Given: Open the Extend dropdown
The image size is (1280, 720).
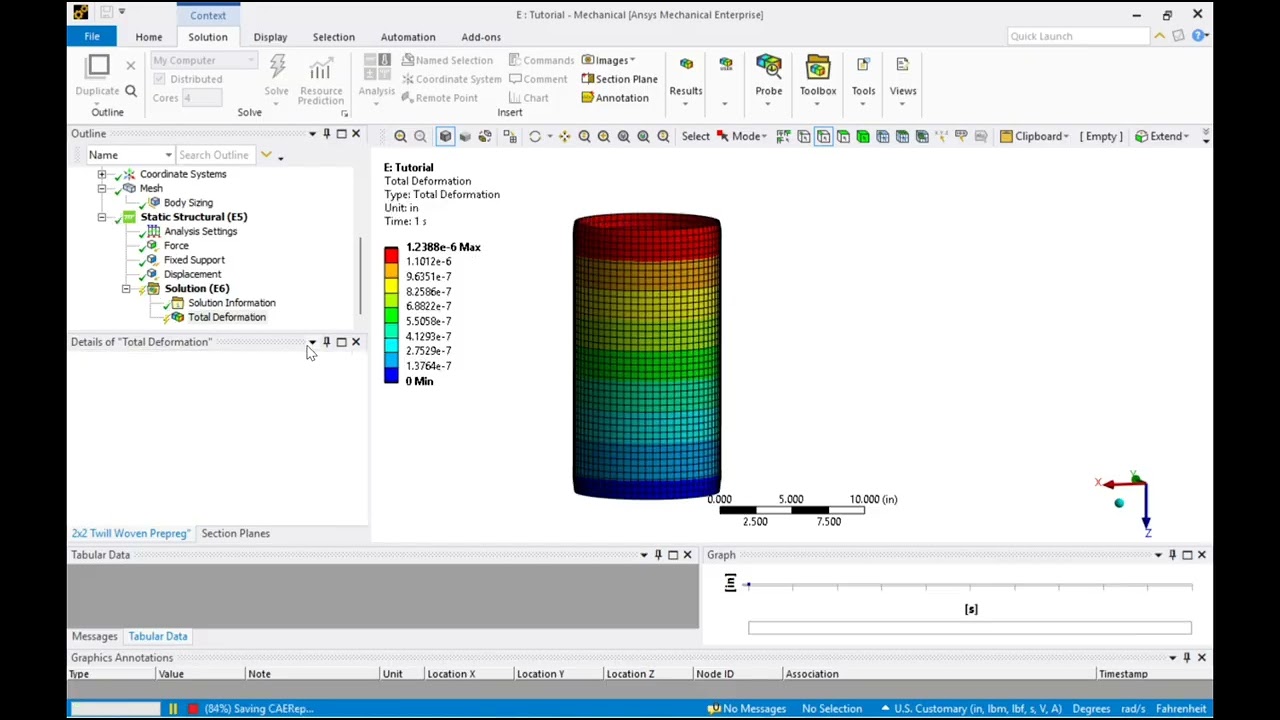Looking at the screenshot, I should pos(1162,136).
